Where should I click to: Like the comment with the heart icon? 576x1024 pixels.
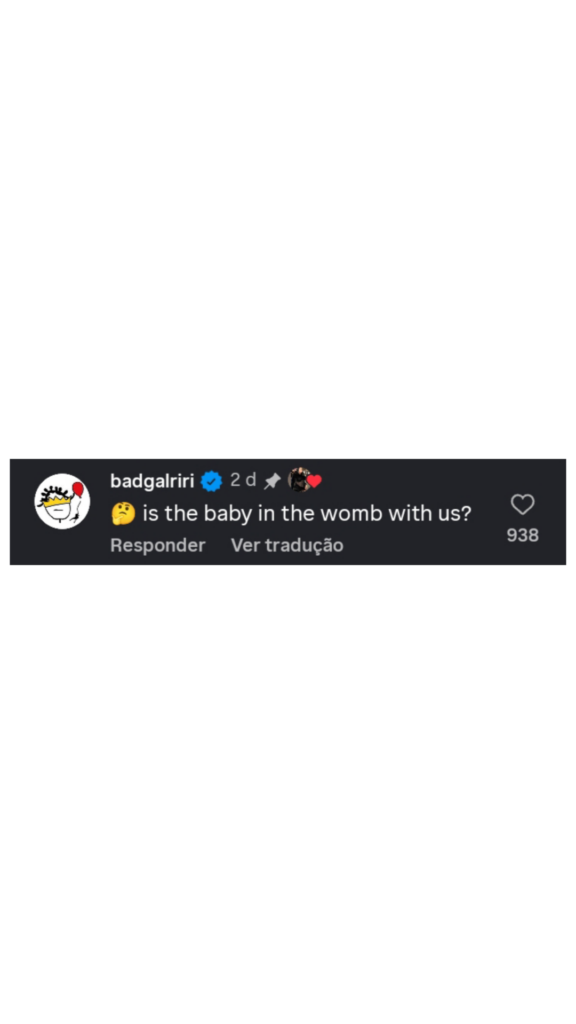pyautogui.click(x=522, y=504)
